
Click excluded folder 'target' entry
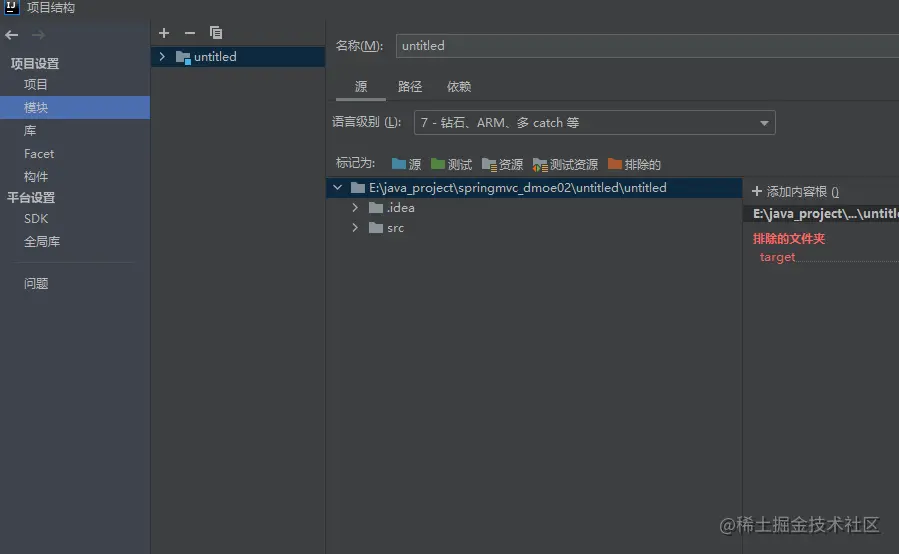(x=777, y=257)
